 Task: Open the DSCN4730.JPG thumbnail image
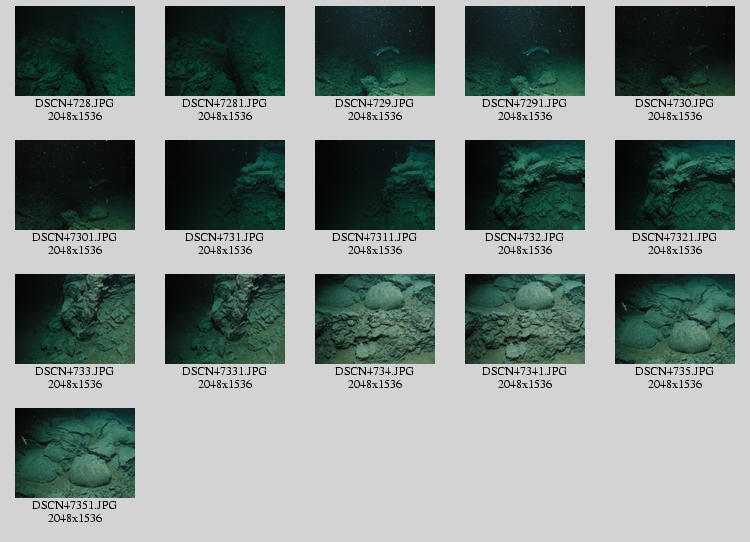(x=675, y=51)
